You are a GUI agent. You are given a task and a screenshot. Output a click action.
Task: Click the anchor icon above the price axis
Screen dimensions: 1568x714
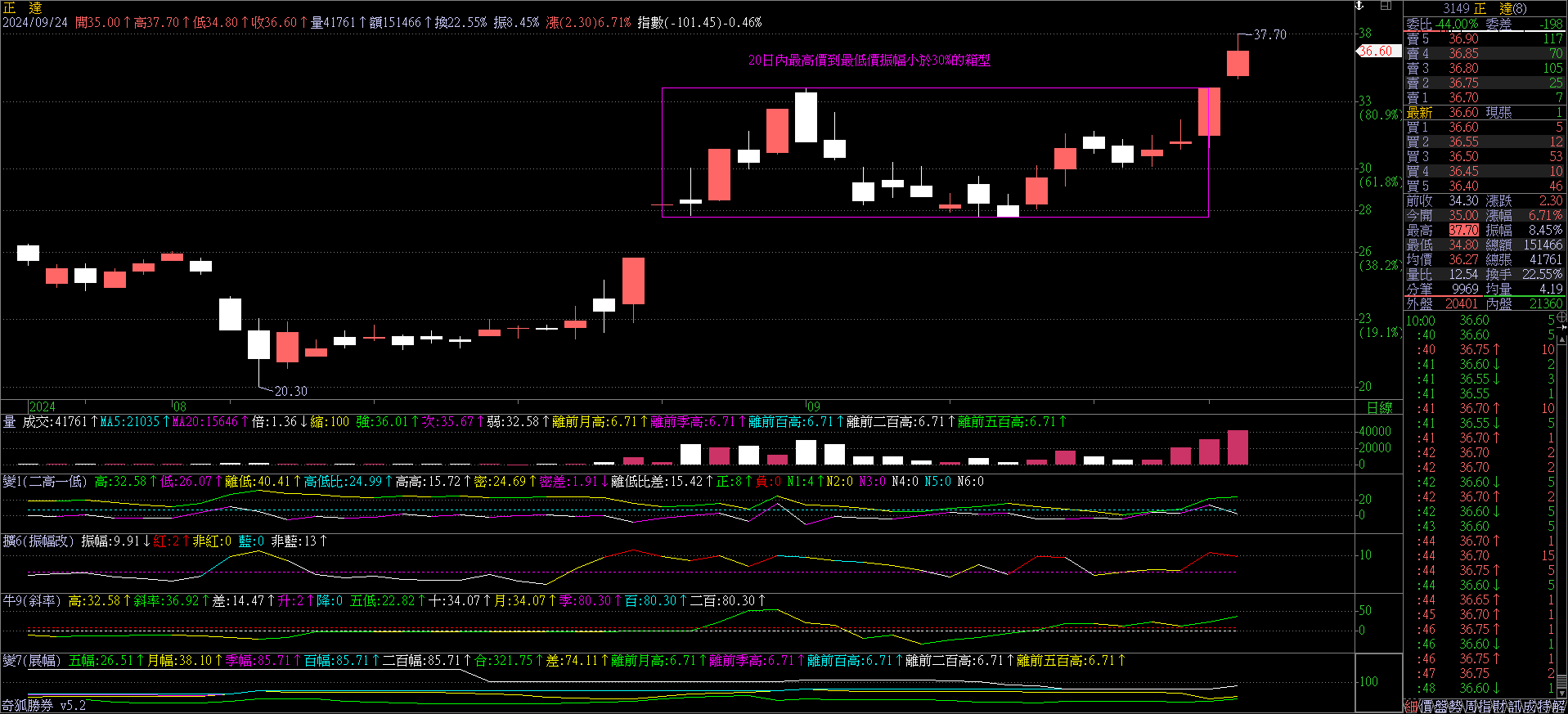(x=1359, y=6)
